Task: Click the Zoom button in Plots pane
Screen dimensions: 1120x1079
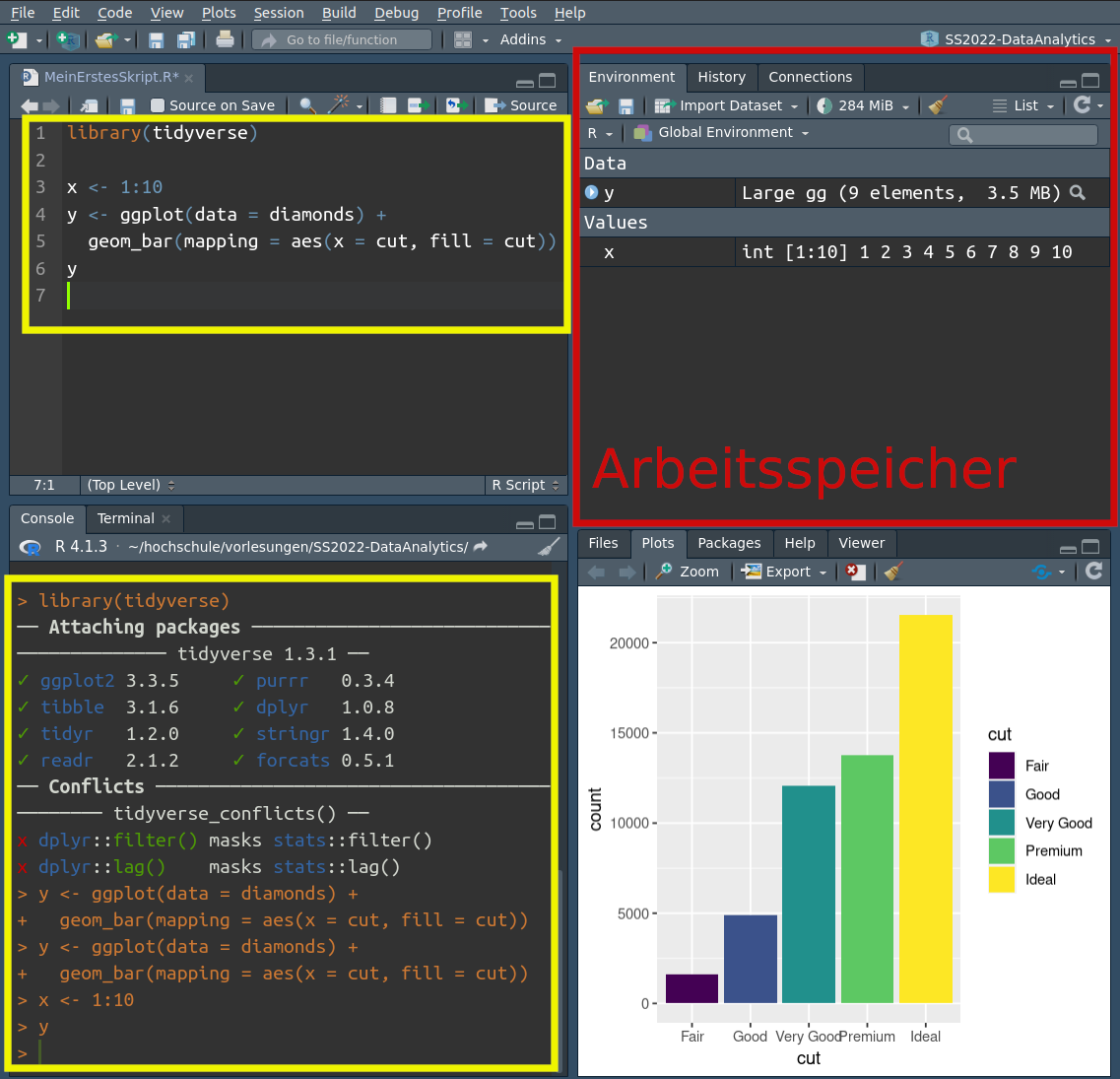Action: [689, 572]
